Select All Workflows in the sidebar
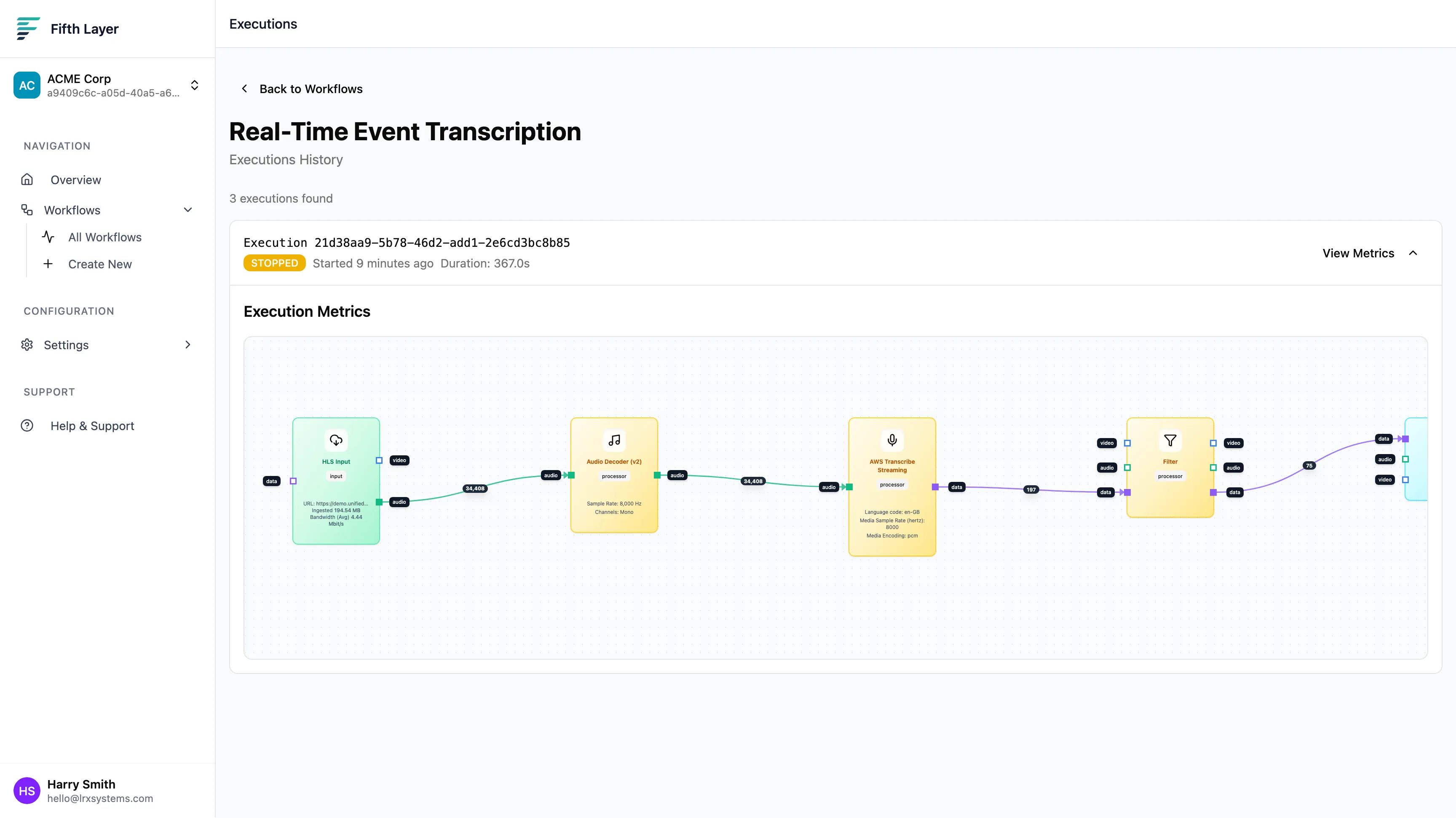Screen dimensions: 1456x818 [x=104, y=237]
